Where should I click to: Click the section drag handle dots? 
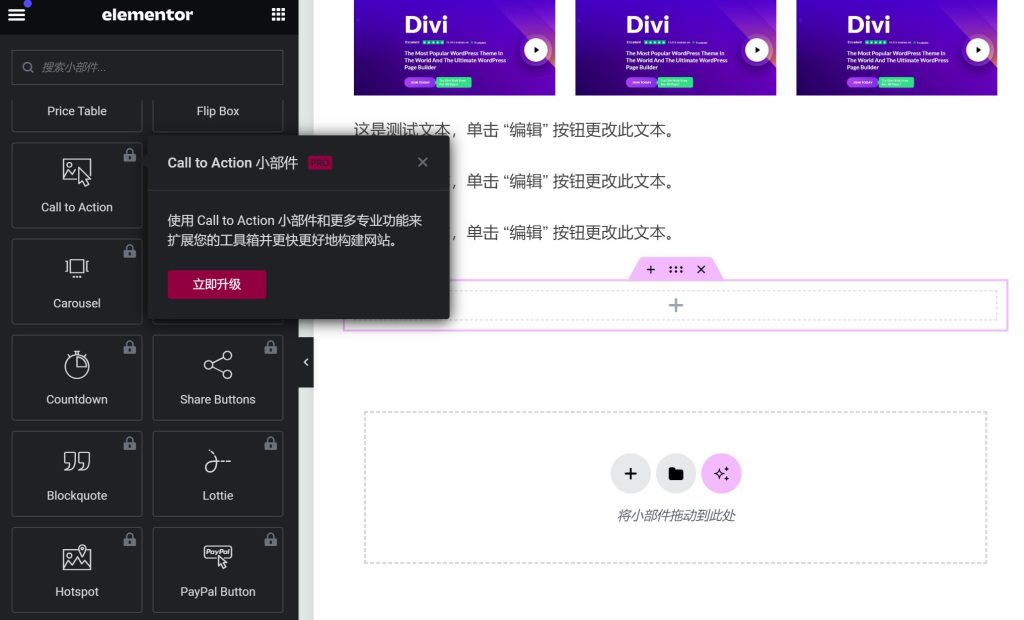[x=676, y=269]
